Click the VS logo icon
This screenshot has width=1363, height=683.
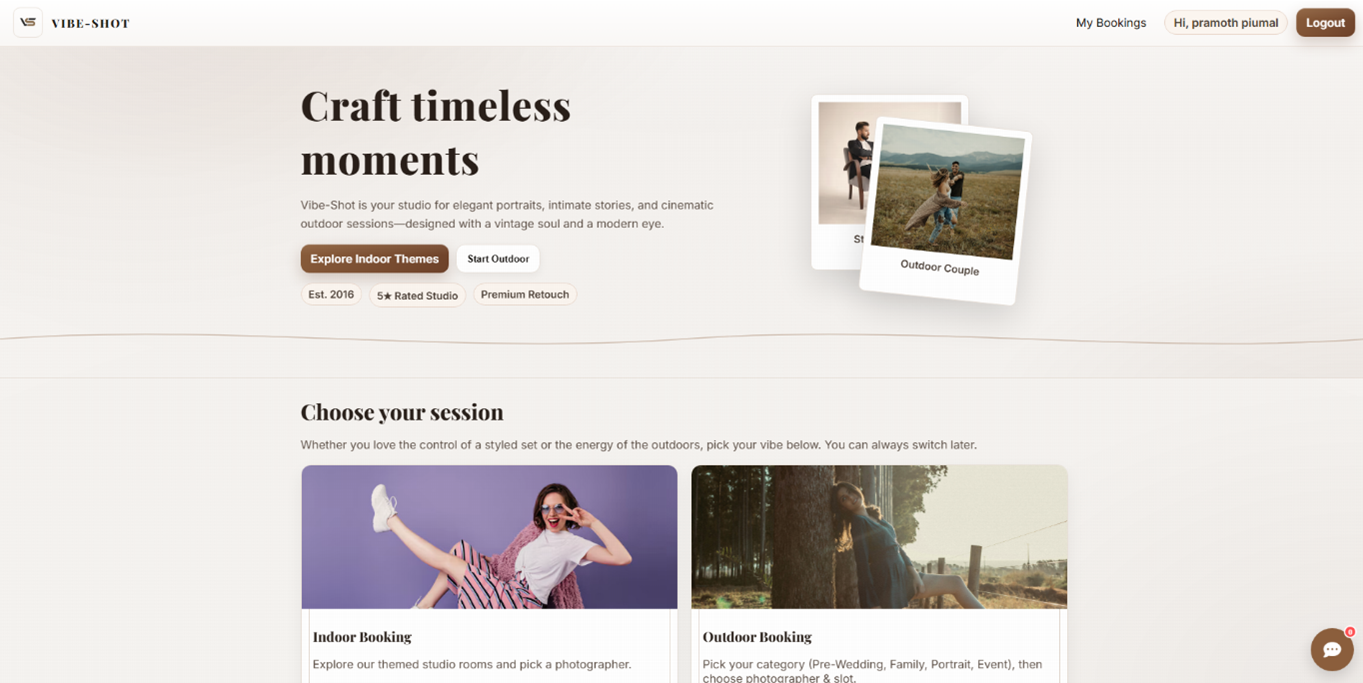28,22
